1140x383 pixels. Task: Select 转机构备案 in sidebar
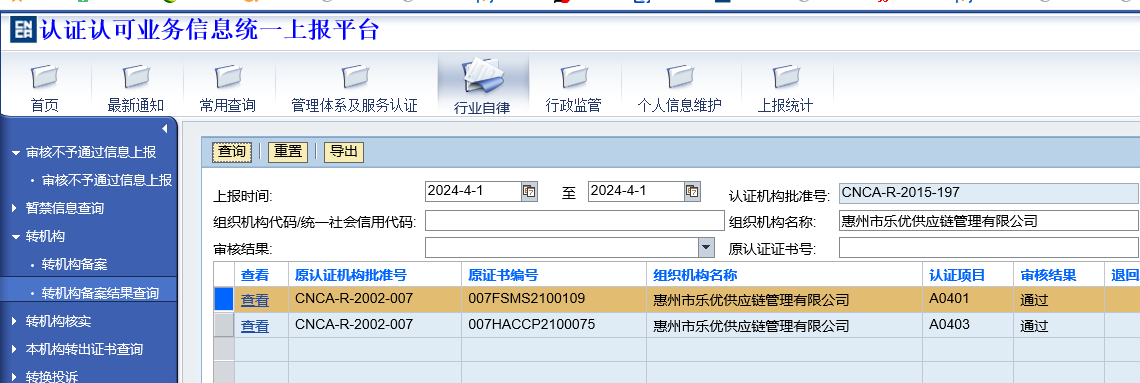[x=74, y=265]
